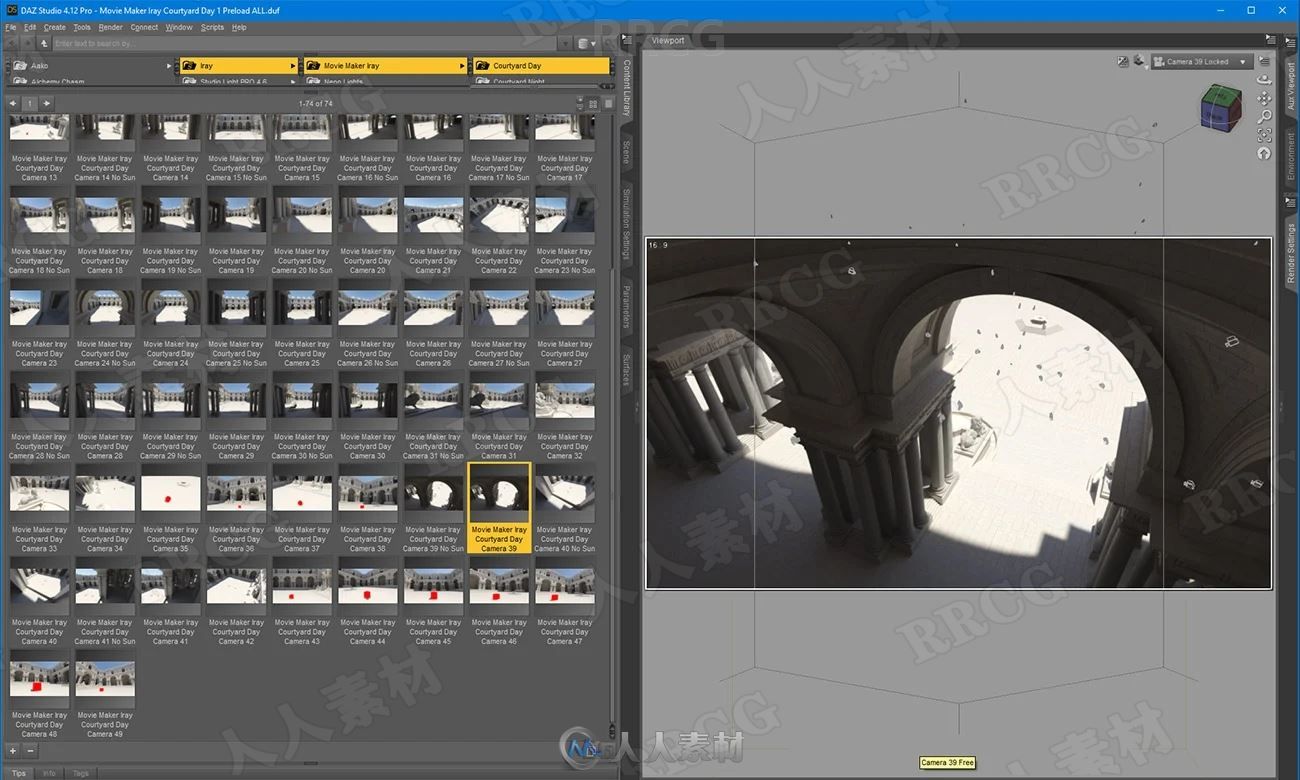Open the Help menu
This screenshot has width=1300, height=780.
coord(240,27)
